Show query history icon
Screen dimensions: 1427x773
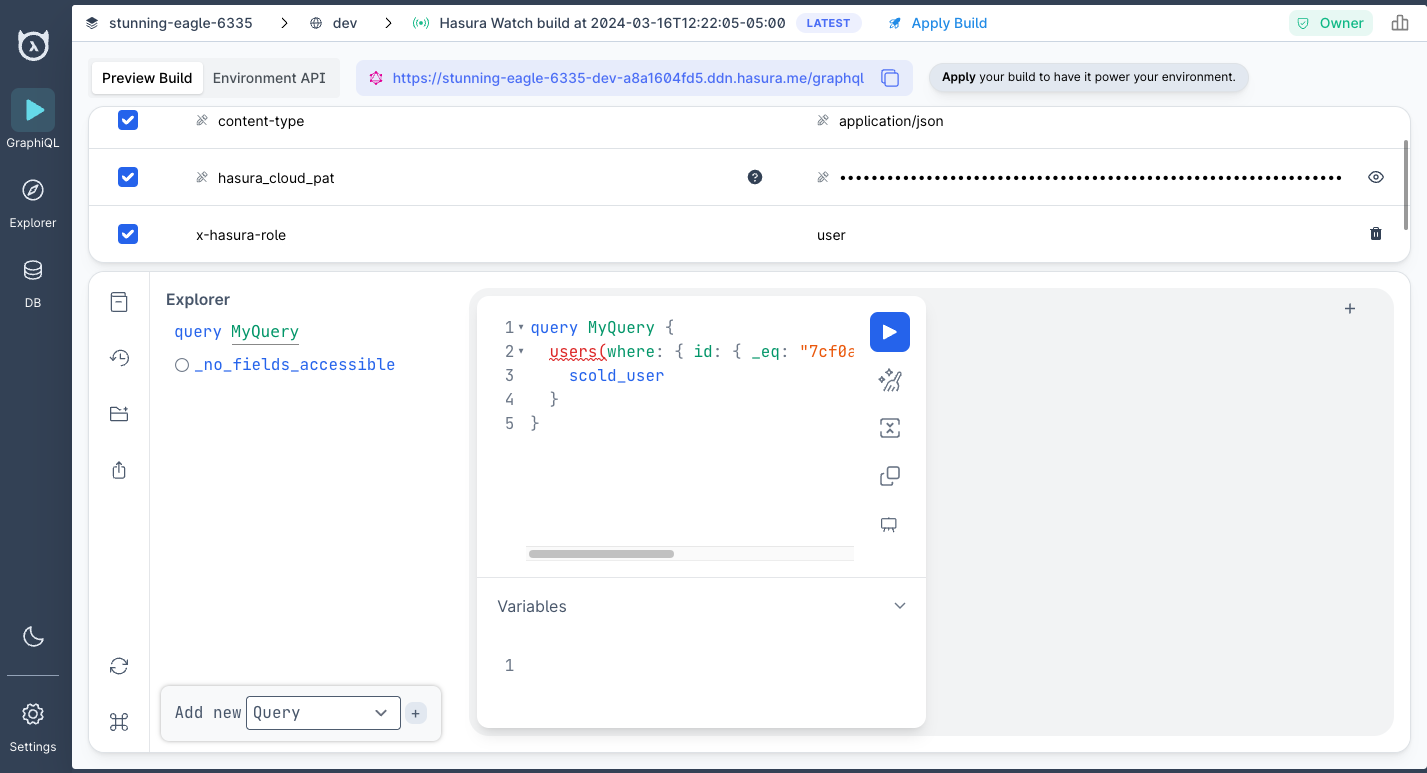[119, 358]
